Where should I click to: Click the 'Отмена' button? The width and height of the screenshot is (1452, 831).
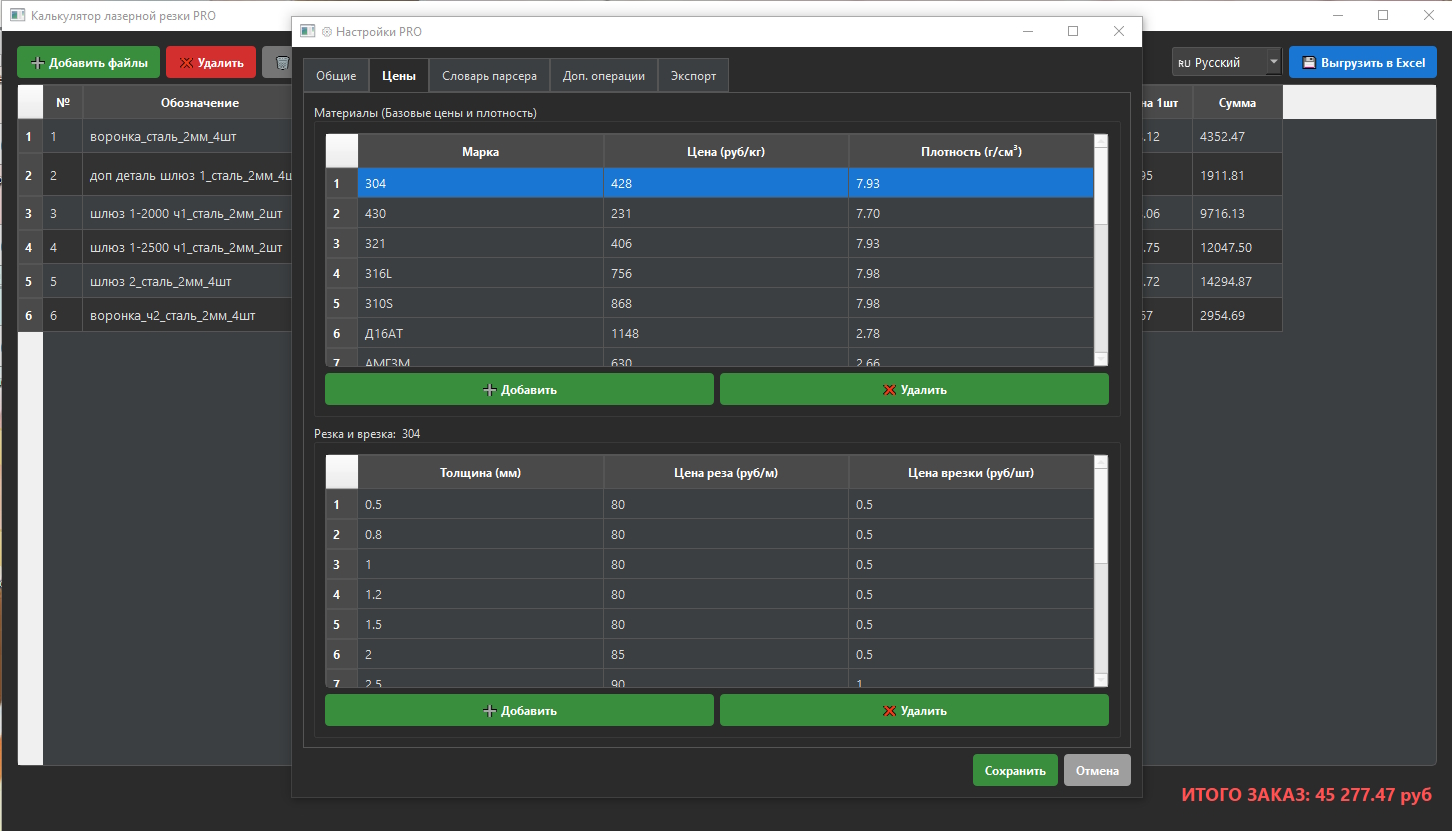click(1097, 771)
